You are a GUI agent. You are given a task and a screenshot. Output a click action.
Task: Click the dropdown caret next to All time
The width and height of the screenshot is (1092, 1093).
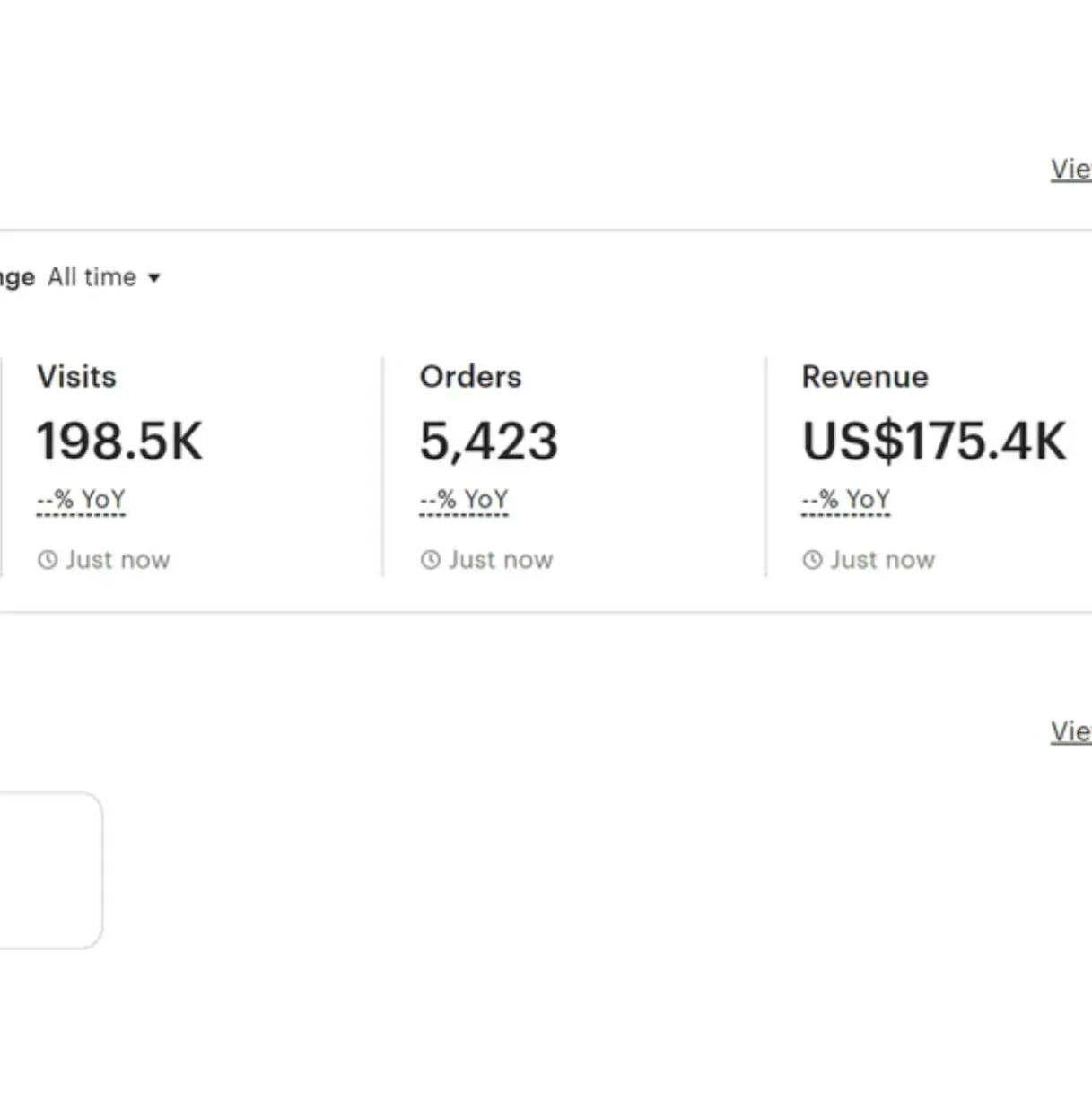tap(154, 278)
